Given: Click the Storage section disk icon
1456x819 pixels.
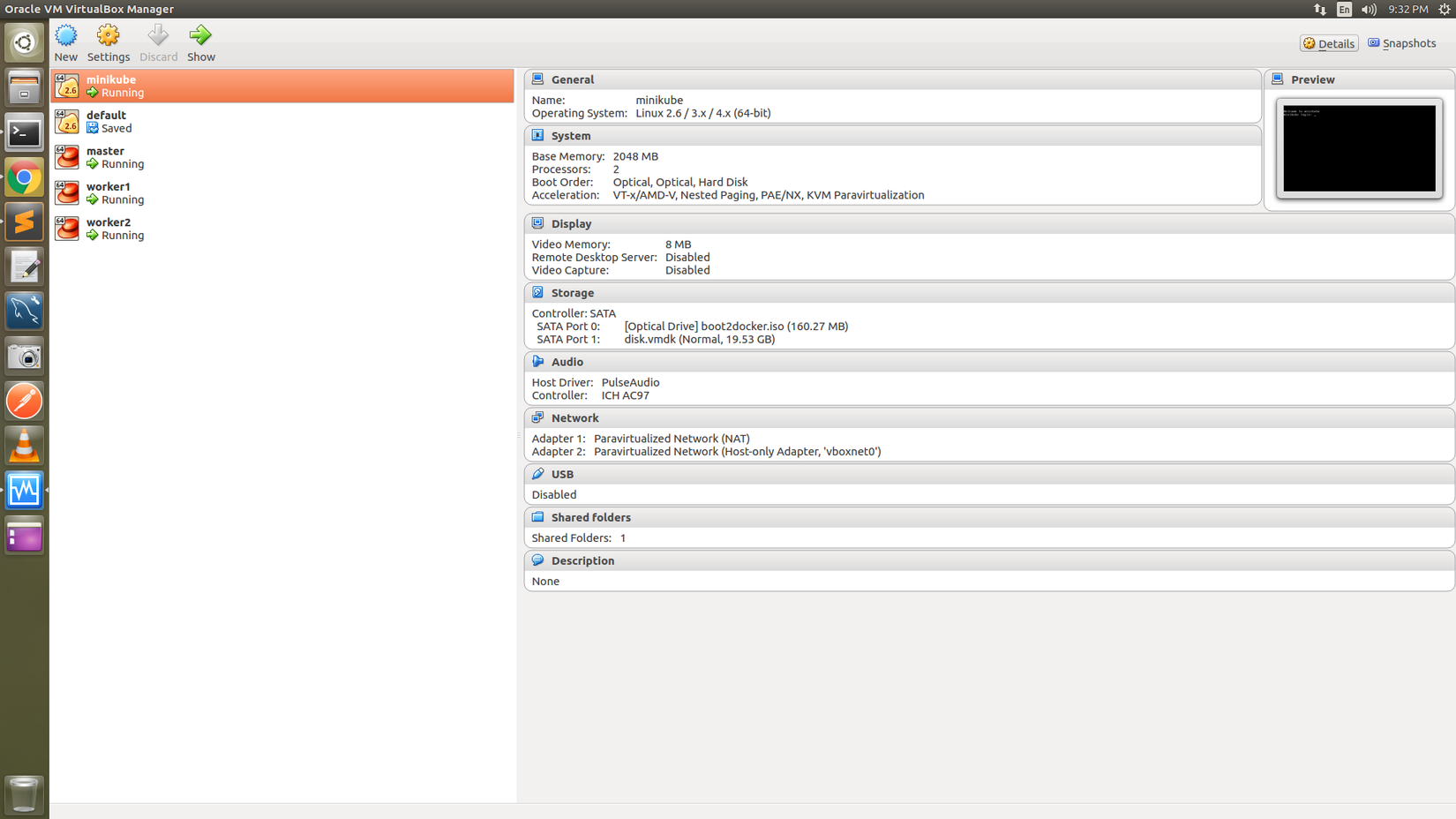Looking at the screenshot, I should (537, 292).
